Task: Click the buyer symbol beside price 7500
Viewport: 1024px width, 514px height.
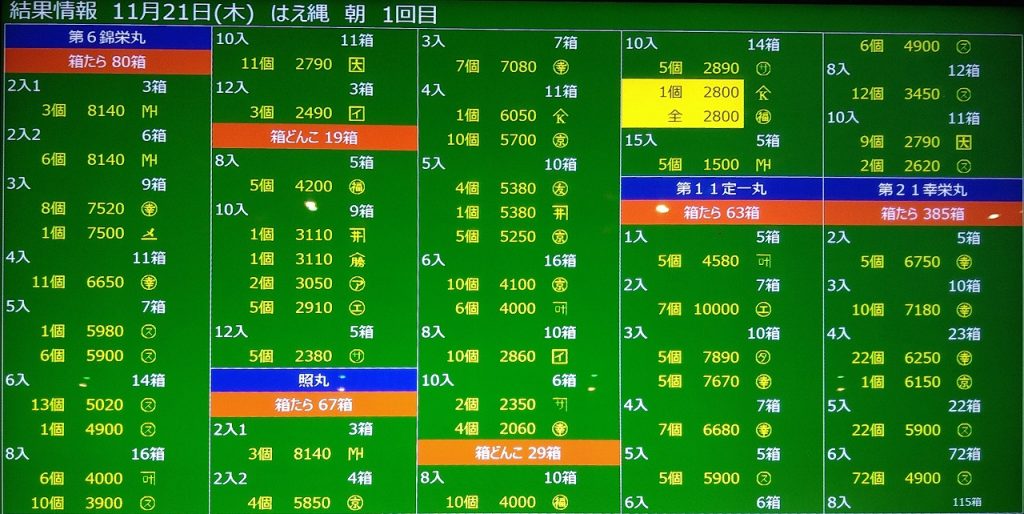Action: pyautogui.click(x=148, y=233)
